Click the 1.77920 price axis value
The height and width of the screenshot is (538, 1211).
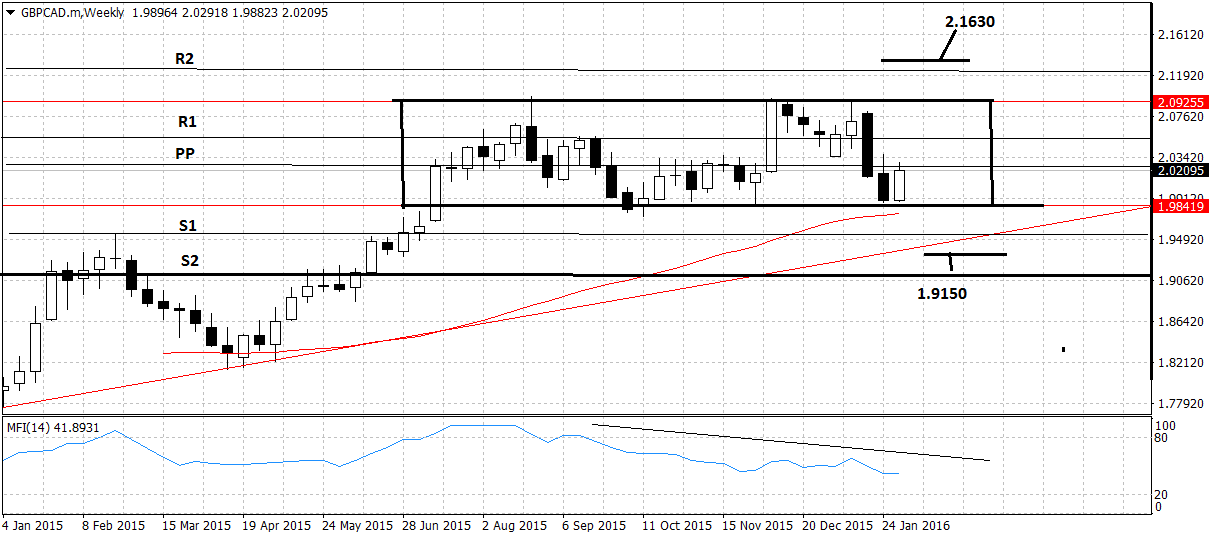coord(1178,404)
